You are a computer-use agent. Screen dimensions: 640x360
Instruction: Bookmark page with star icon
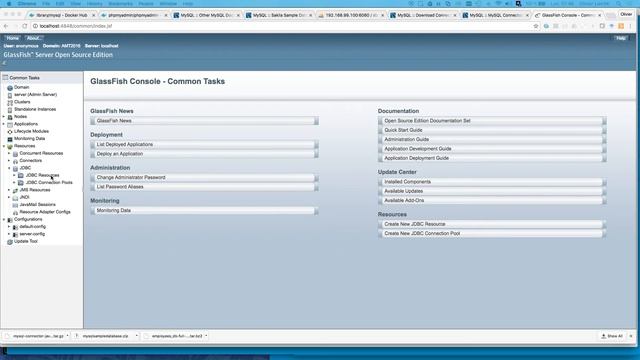click(536, 26)
